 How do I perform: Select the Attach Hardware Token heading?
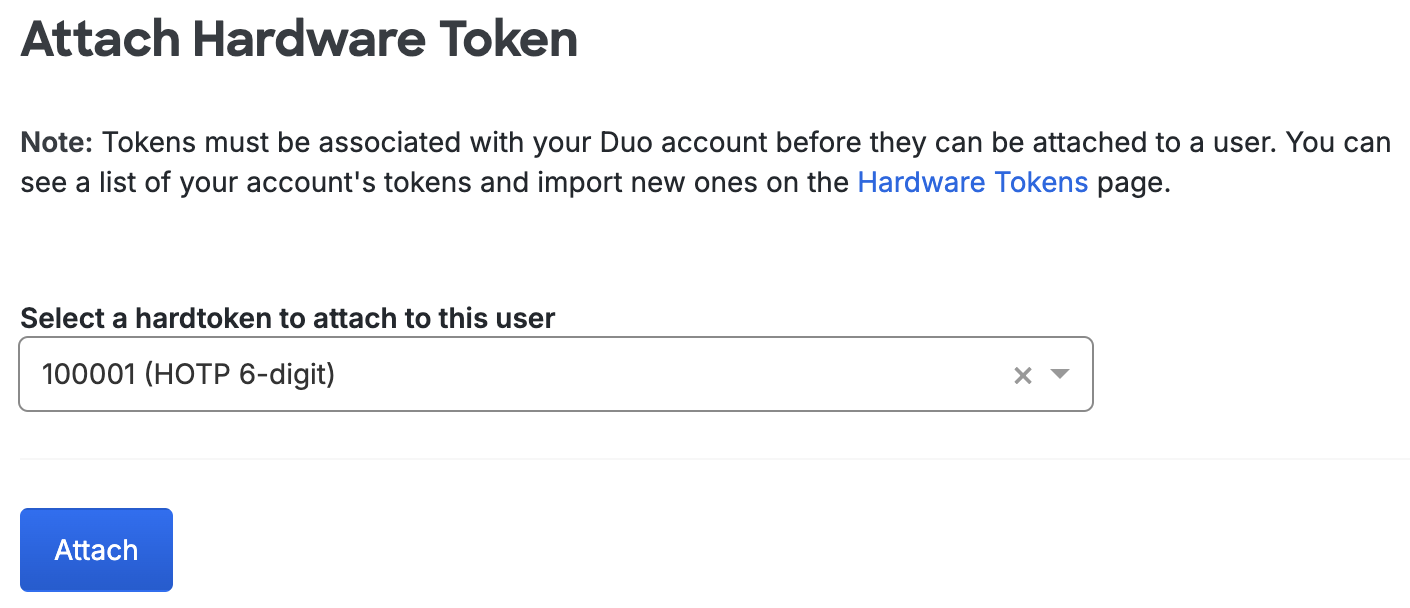click(298, 38)
